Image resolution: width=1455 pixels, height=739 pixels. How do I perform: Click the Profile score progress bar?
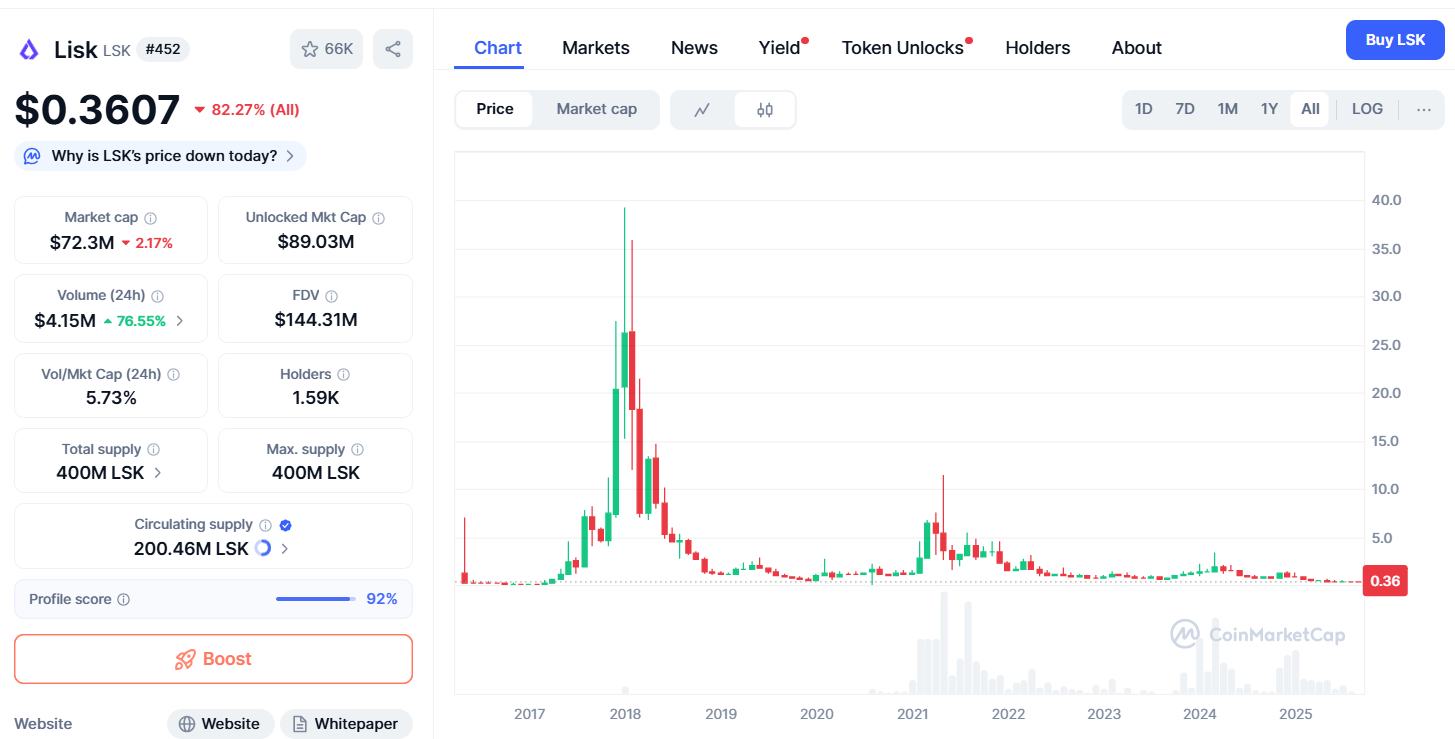pos(315,599)
